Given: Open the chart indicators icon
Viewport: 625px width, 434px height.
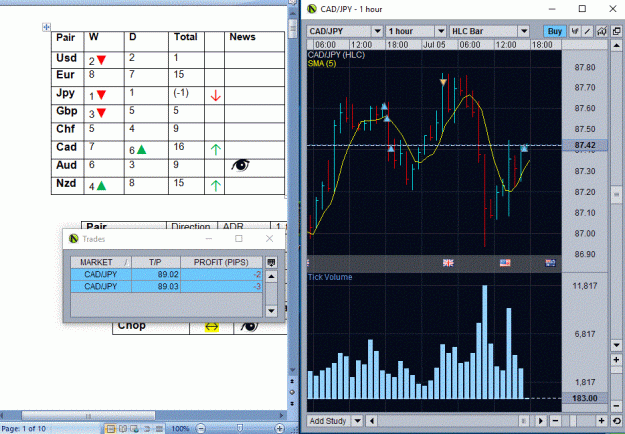Looking at the screenshot, I should (x=602, y=31).
